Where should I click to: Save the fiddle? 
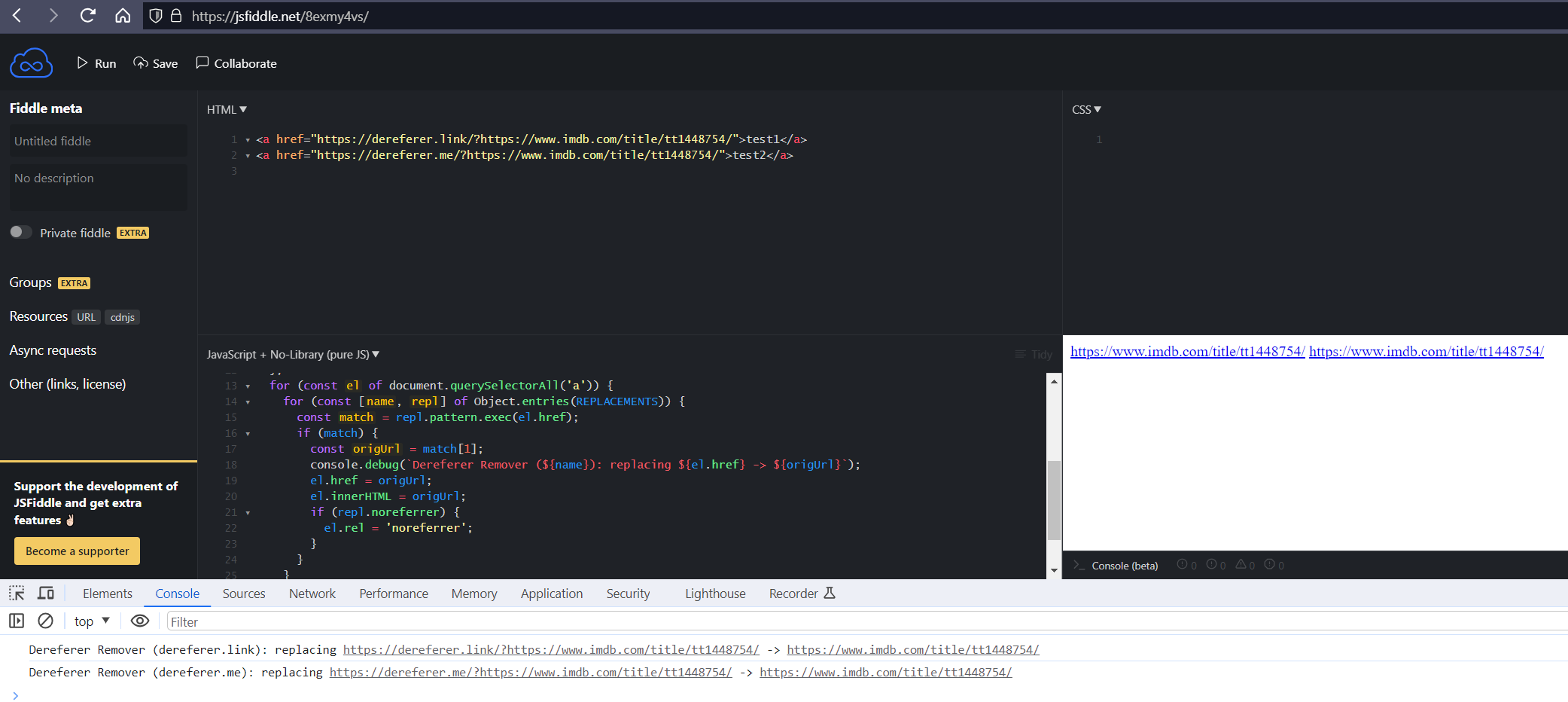tap(156, 63)
